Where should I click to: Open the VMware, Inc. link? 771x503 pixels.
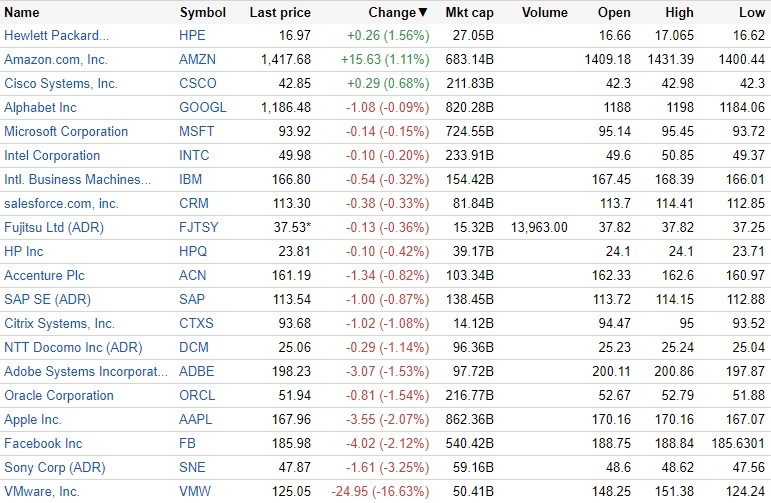click(42, 491)
